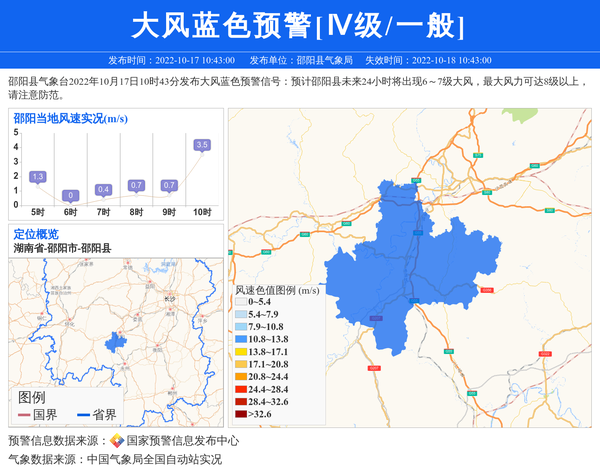Image resolution: width=600 pixels, height=471 pixels.
Task: Click the small blue region on overview map
Action: pyautogui.click(x=113, y=340)
